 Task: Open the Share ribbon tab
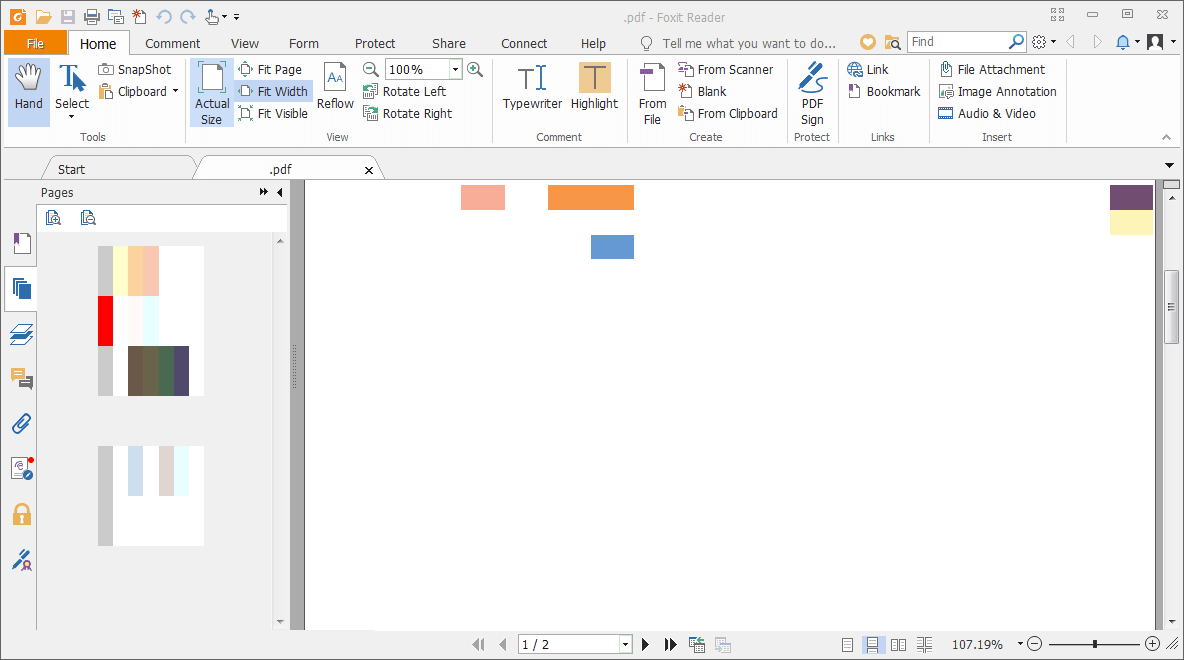449,43
